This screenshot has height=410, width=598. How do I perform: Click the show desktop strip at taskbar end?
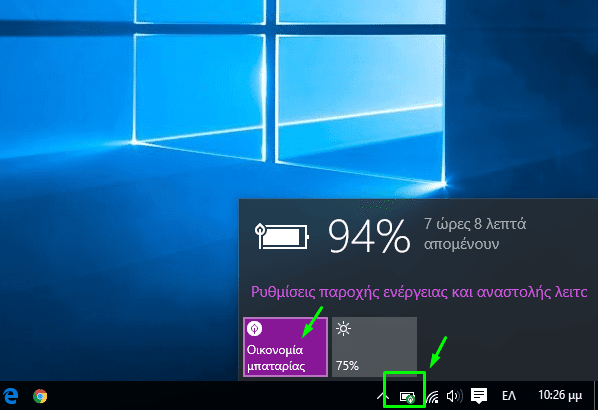click(595, 396)
